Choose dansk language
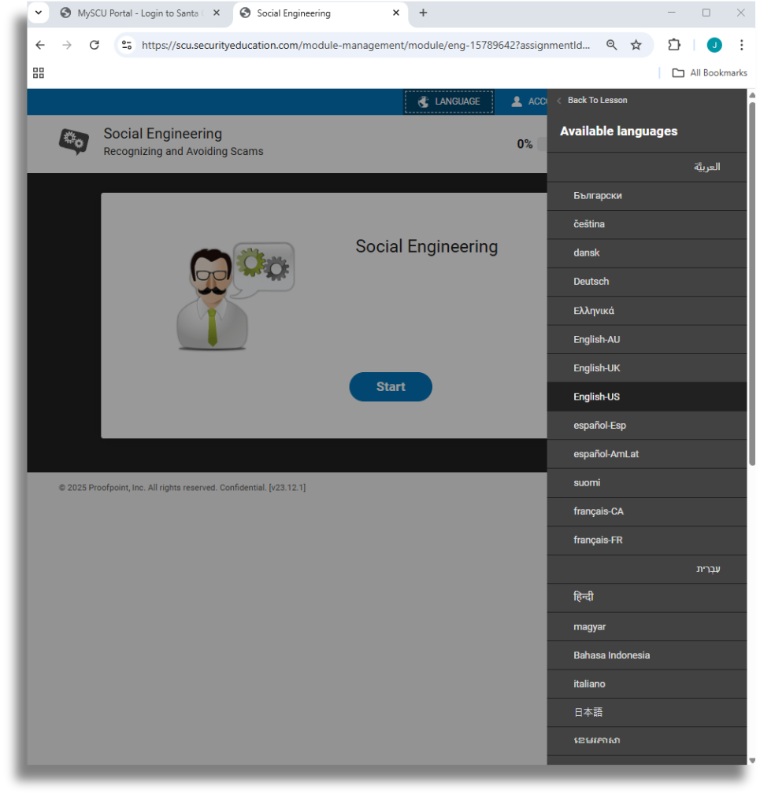The height and width of the screenshot is (797, 760). coord(647,253)
